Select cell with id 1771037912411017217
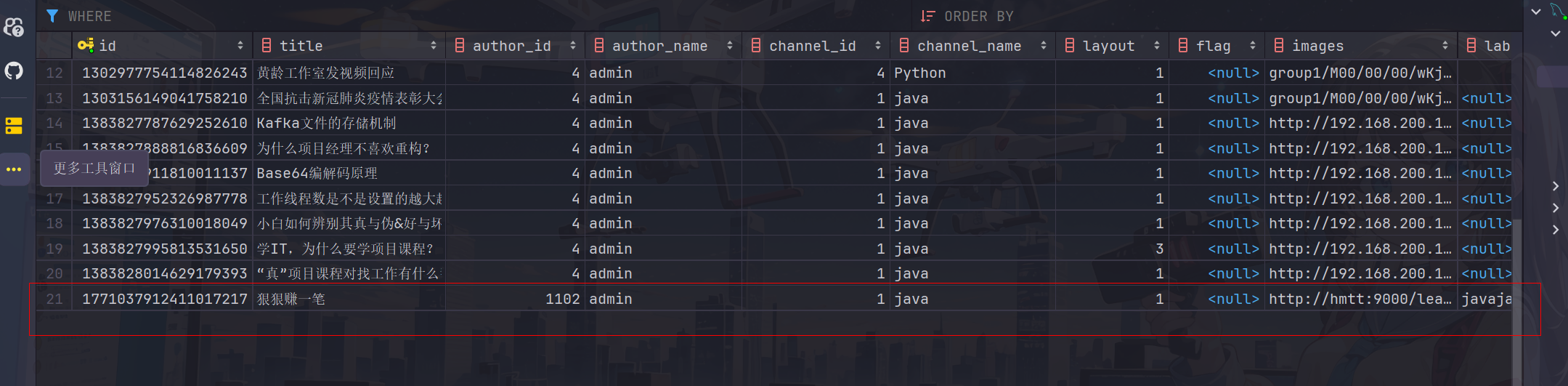This screenshot has height=386, width=1568. pyautogui.click(x=164, y=299)
